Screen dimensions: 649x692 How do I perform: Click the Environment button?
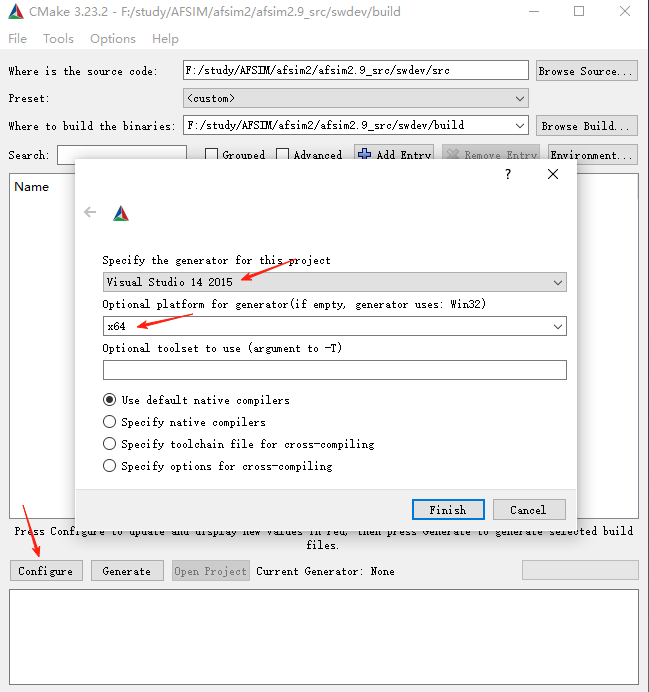tap(593, 154)
